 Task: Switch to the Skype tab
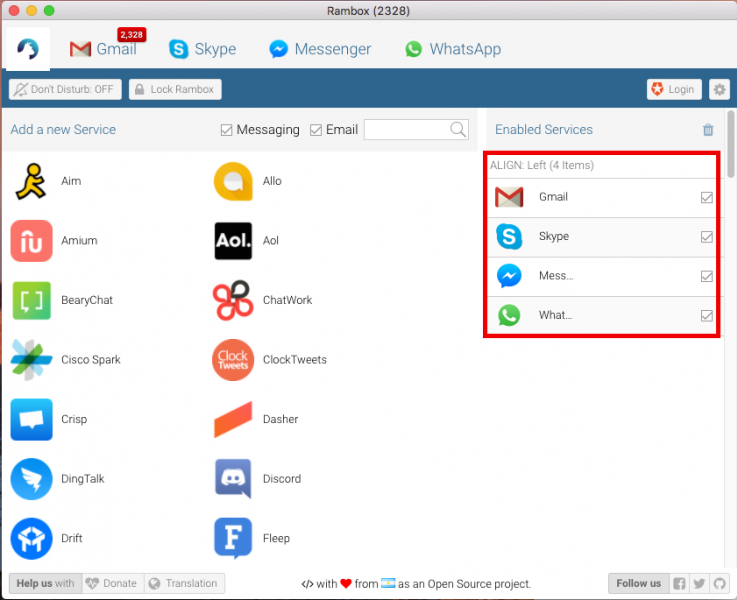click(203, 49)
